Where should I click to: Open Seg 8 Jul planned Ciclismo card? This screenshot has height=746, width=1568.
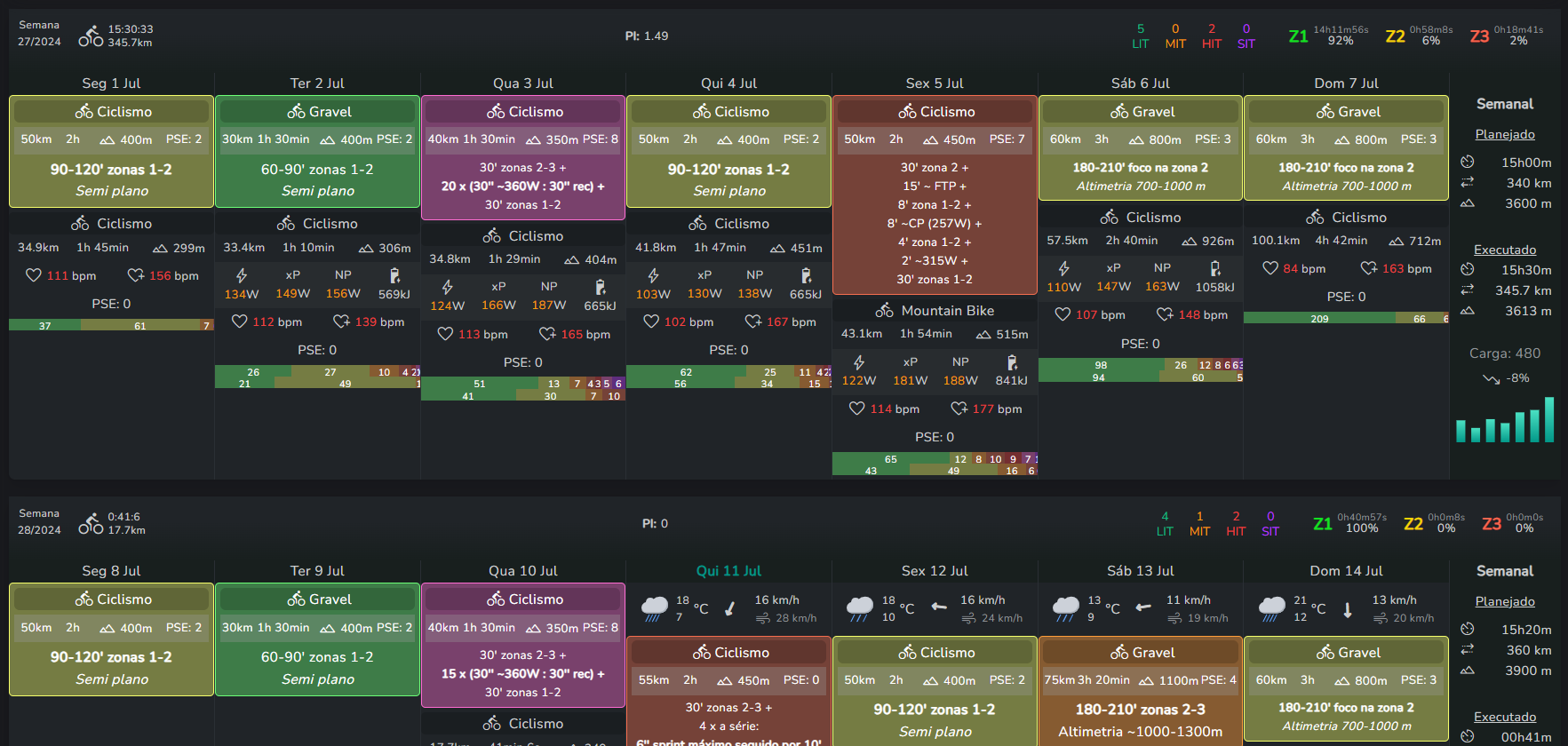pyautogui.click(x=112, y=639)
